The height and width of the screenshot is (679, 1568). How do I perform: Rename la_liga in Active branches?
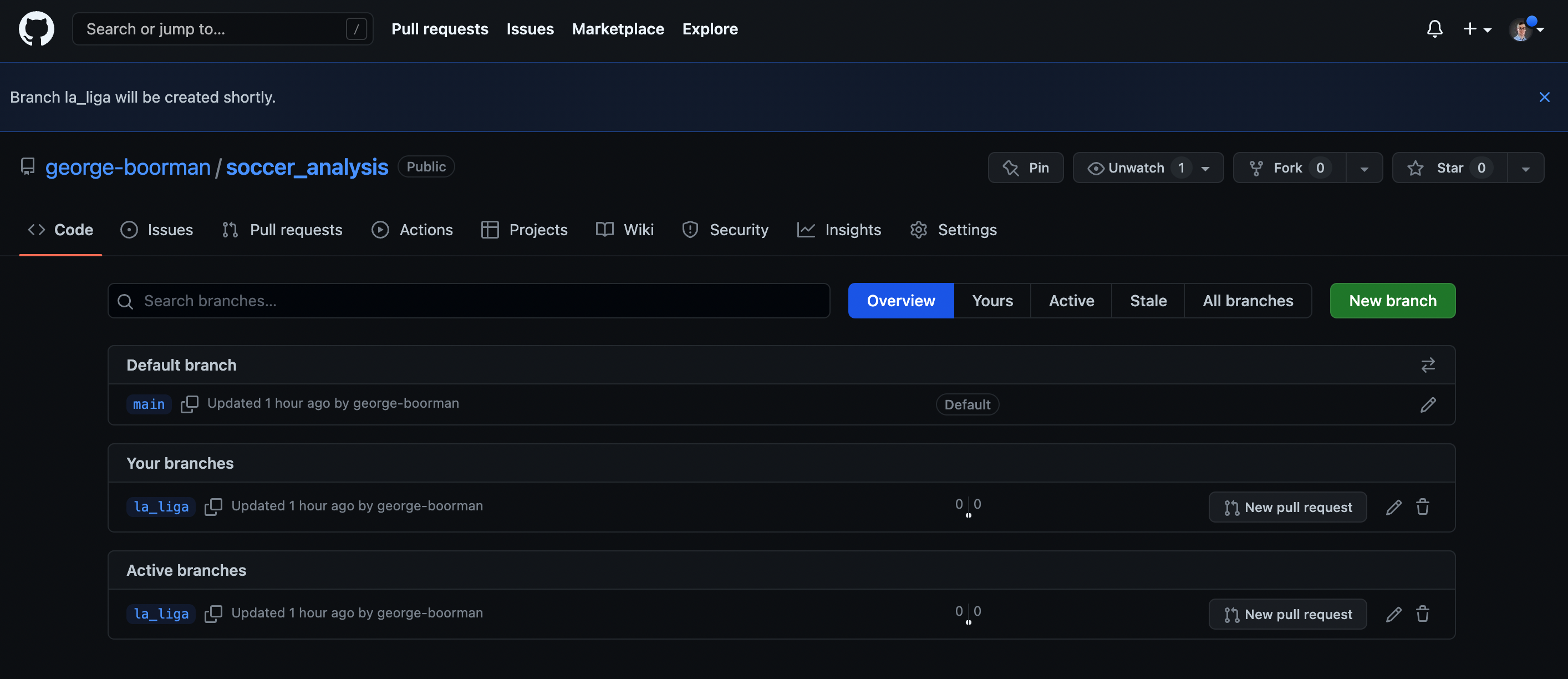click(x=1394, y=615)
